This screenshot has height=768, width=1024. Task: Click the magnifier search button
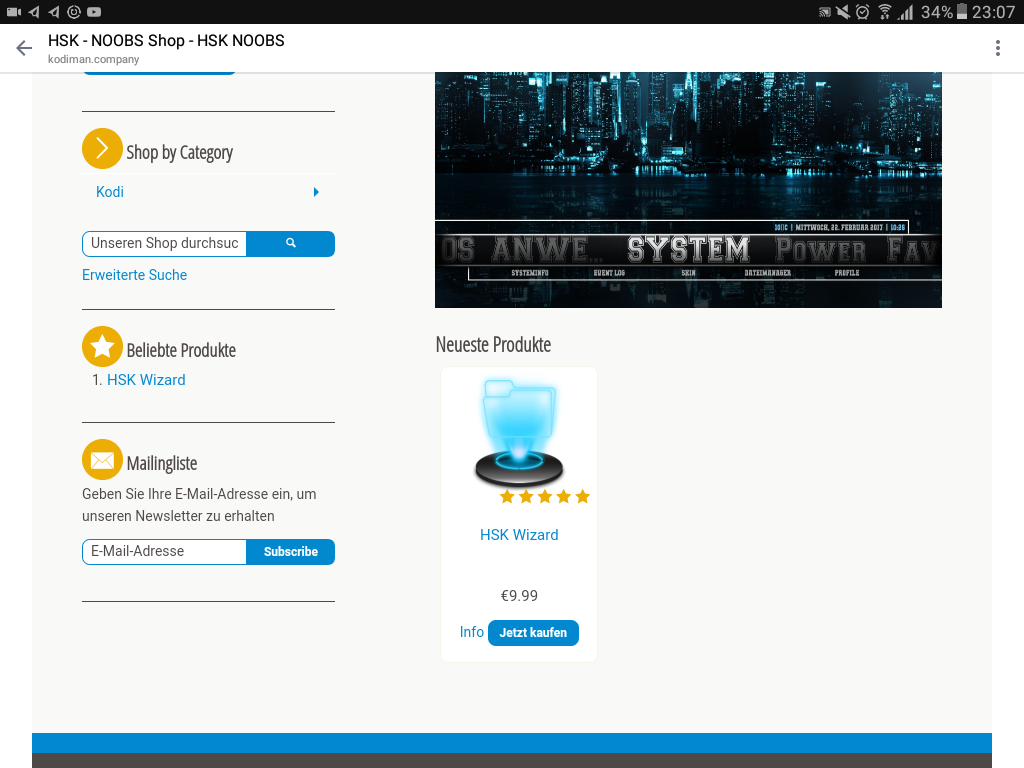(291, 244)
